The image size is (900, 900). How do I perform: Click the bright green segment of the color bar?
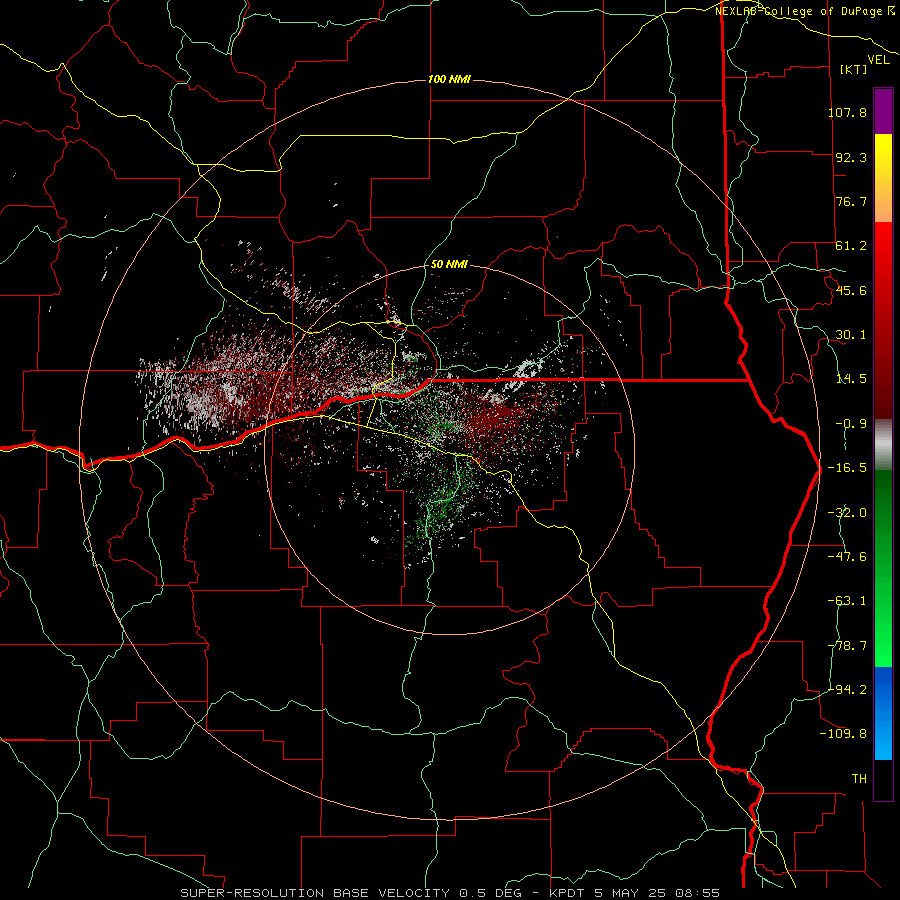(883, 568)
